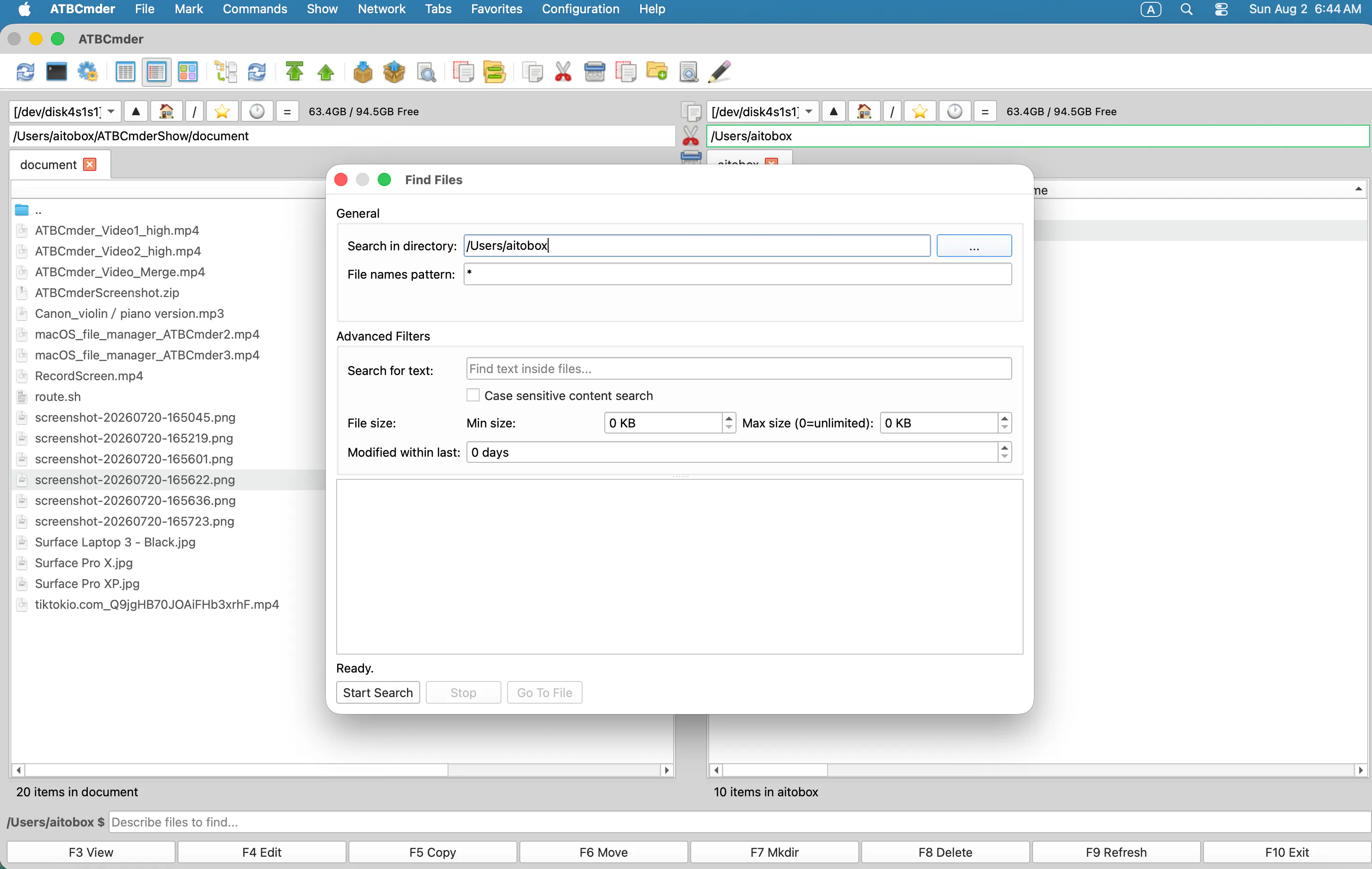Click the scissors icon between the panels
Viewport: 1372px width, 869px height.
(691, 136)
